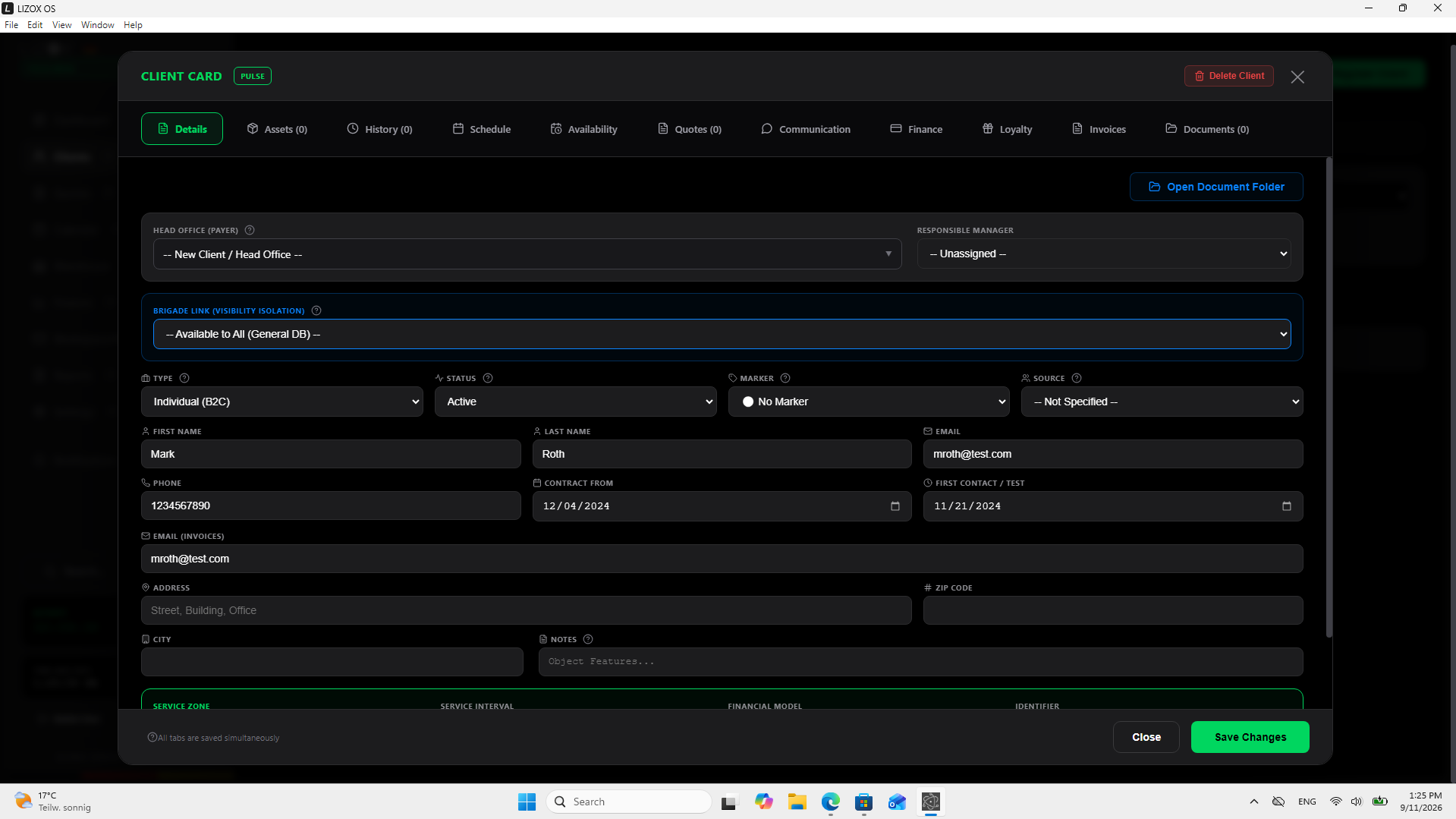Screen dimensions: 1456x819
Task: Click help icon next to Status label
Action: (488, 378)
